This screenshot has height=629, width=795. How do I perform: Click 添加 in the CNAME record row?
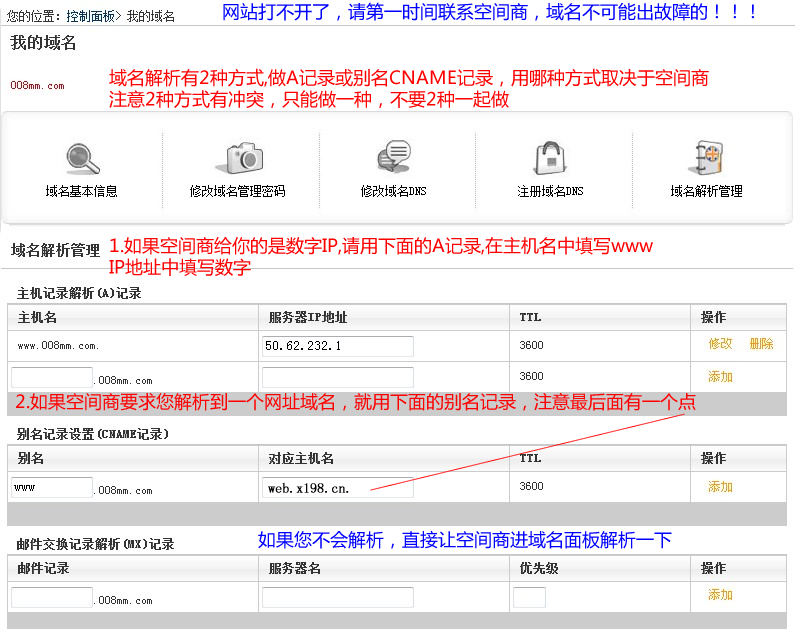point(720,487)
